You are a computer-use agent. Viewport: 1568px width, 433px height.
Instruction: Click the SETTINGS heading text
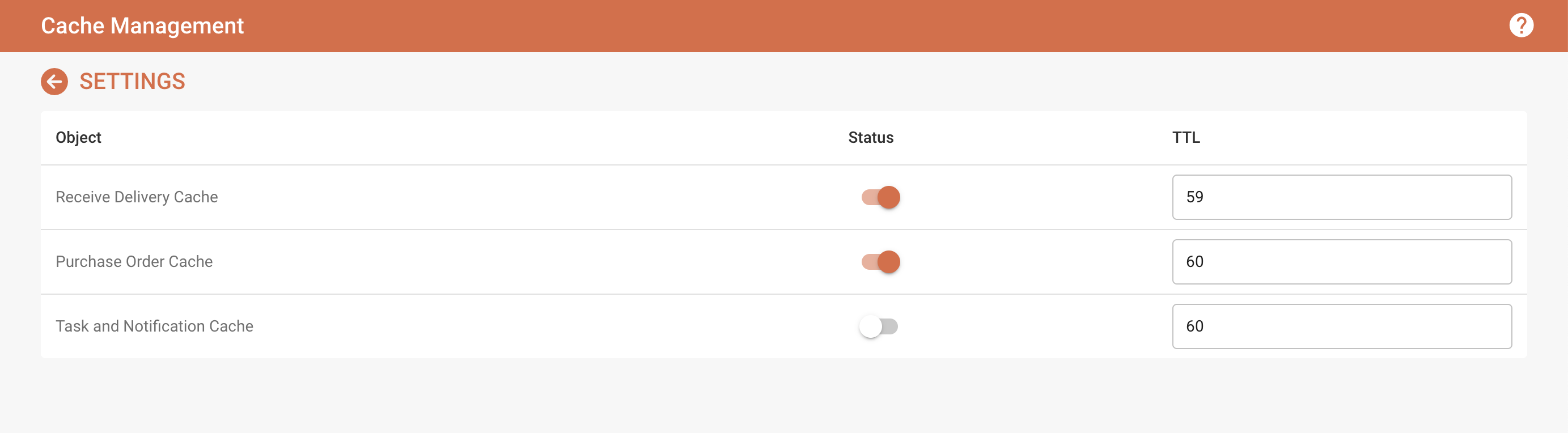pos(132,82)
